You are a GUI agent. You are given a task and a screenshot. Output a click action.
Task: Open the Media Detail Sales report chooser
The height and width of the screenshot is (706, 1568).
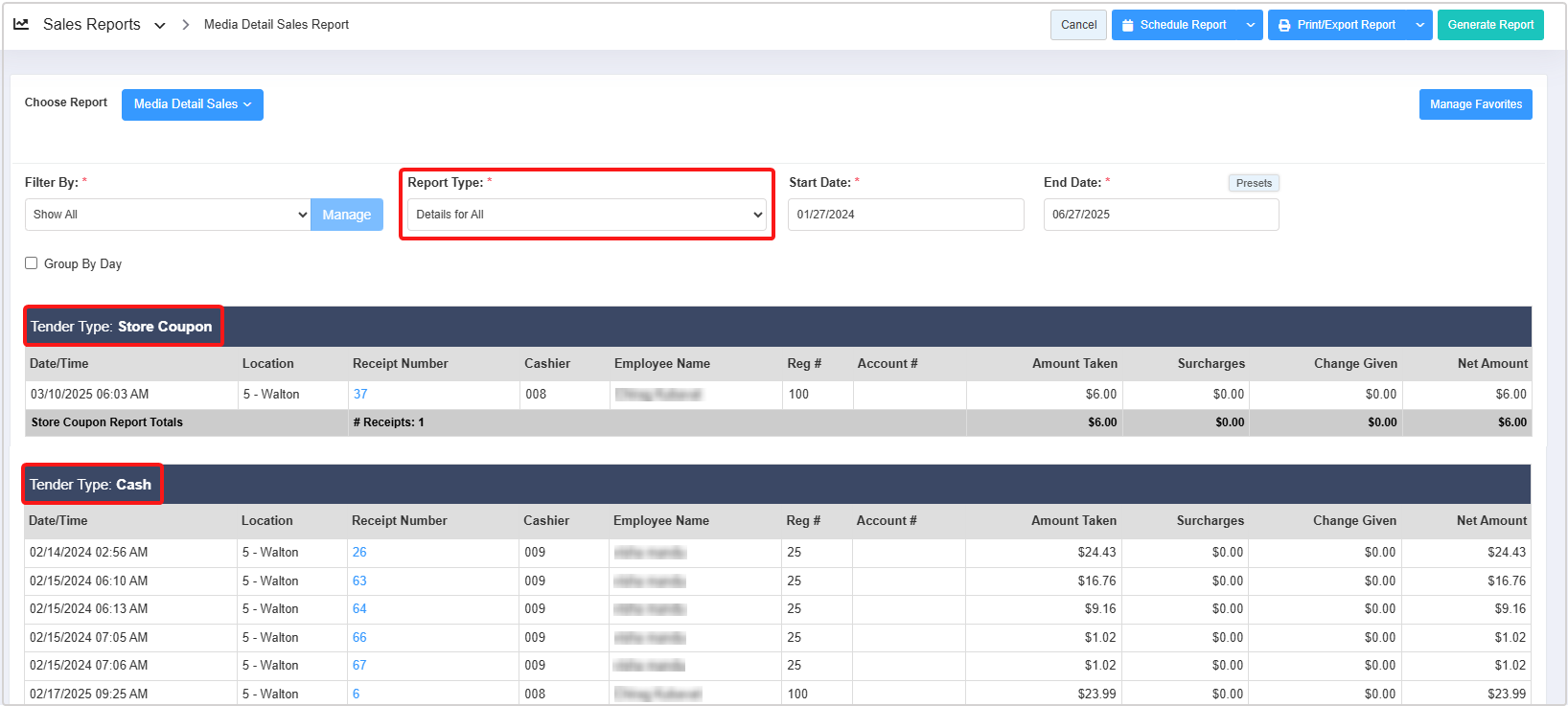pyautogui.click(x=192, y=104)
